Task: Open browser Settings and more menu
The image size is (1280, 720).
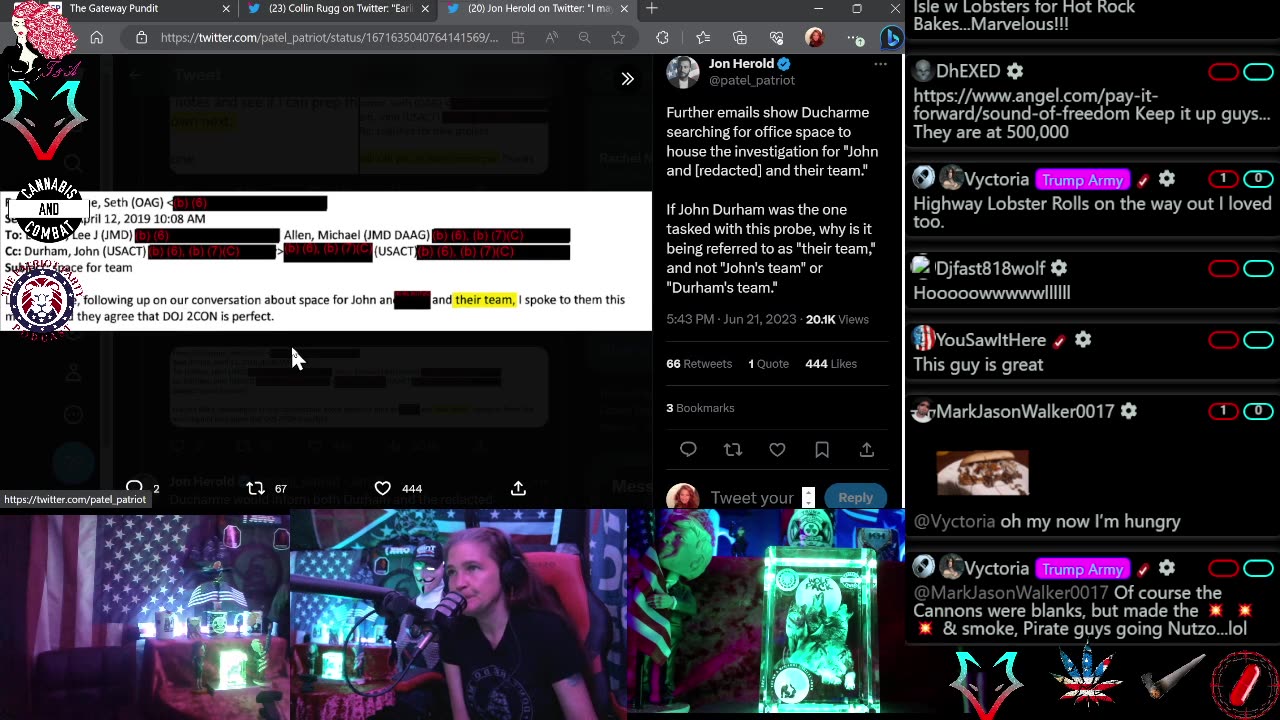Action: pos(855,38)
